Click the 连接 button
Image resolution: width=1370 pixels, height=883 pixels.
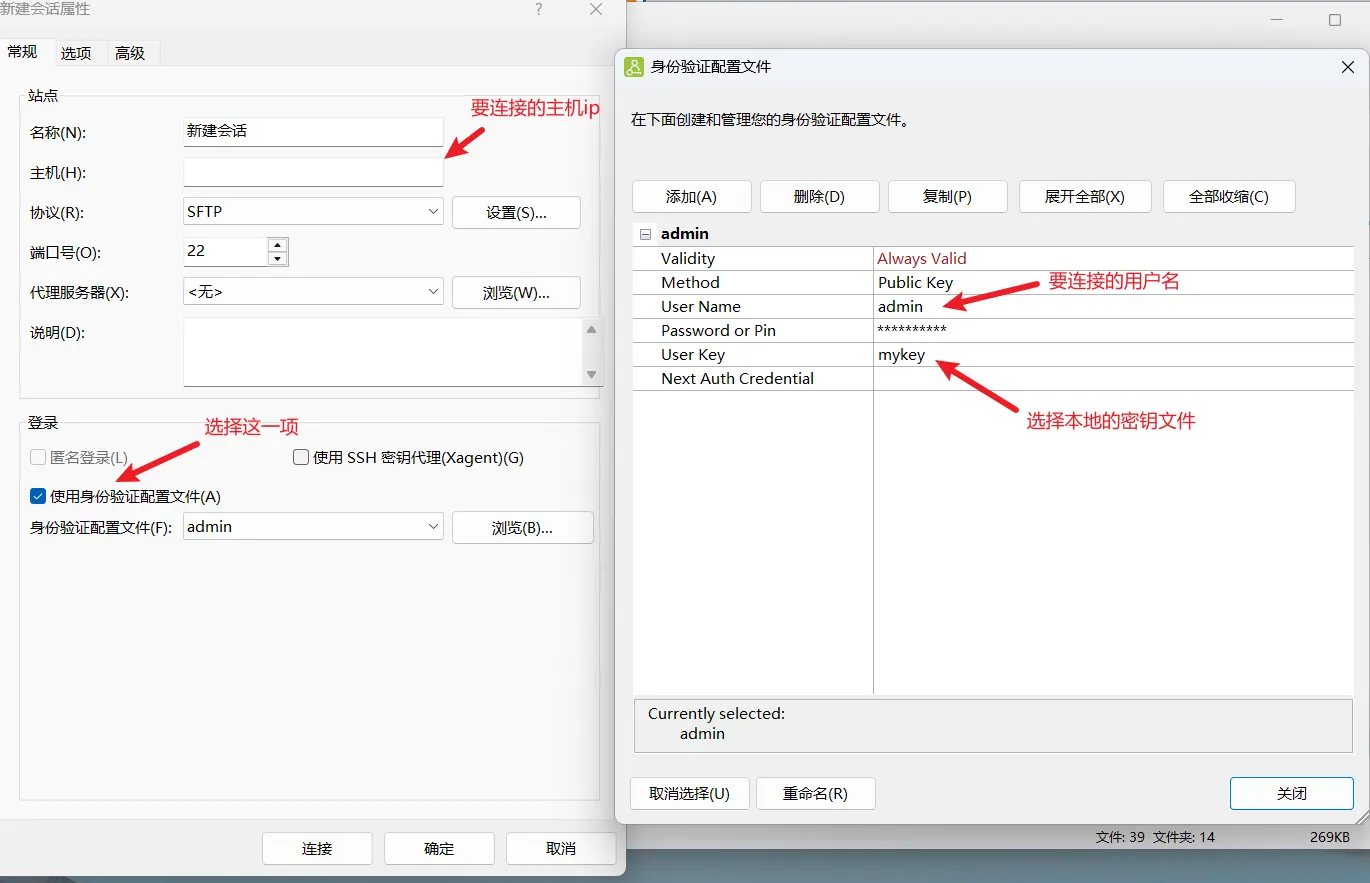coord(317,848)
